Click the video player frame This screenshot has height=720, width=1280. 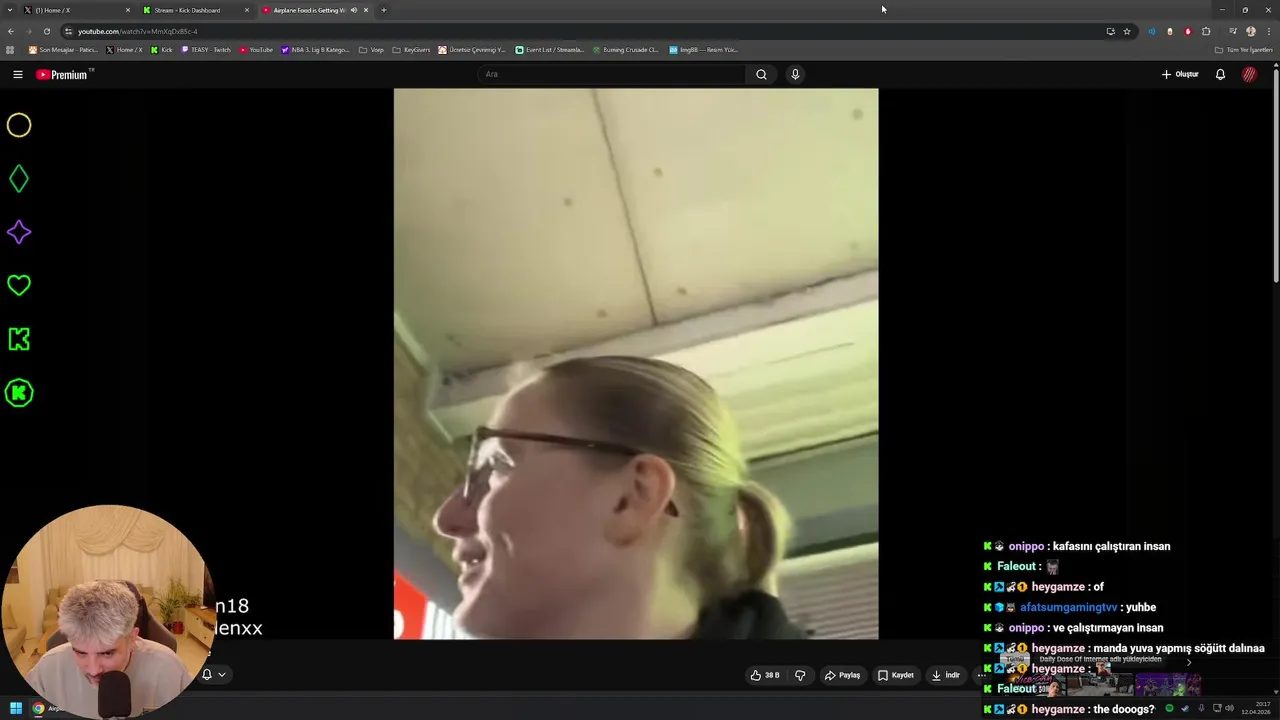(636, 363)
